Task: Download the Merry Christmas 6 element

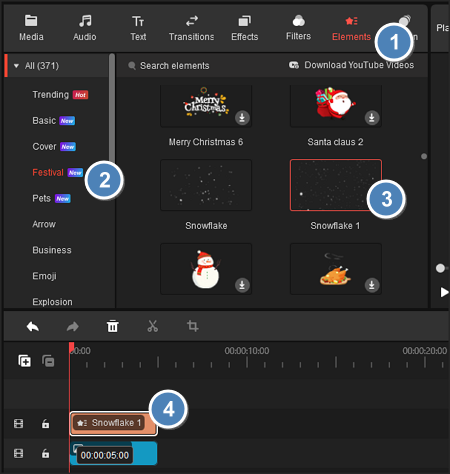Action: point(242,118)
